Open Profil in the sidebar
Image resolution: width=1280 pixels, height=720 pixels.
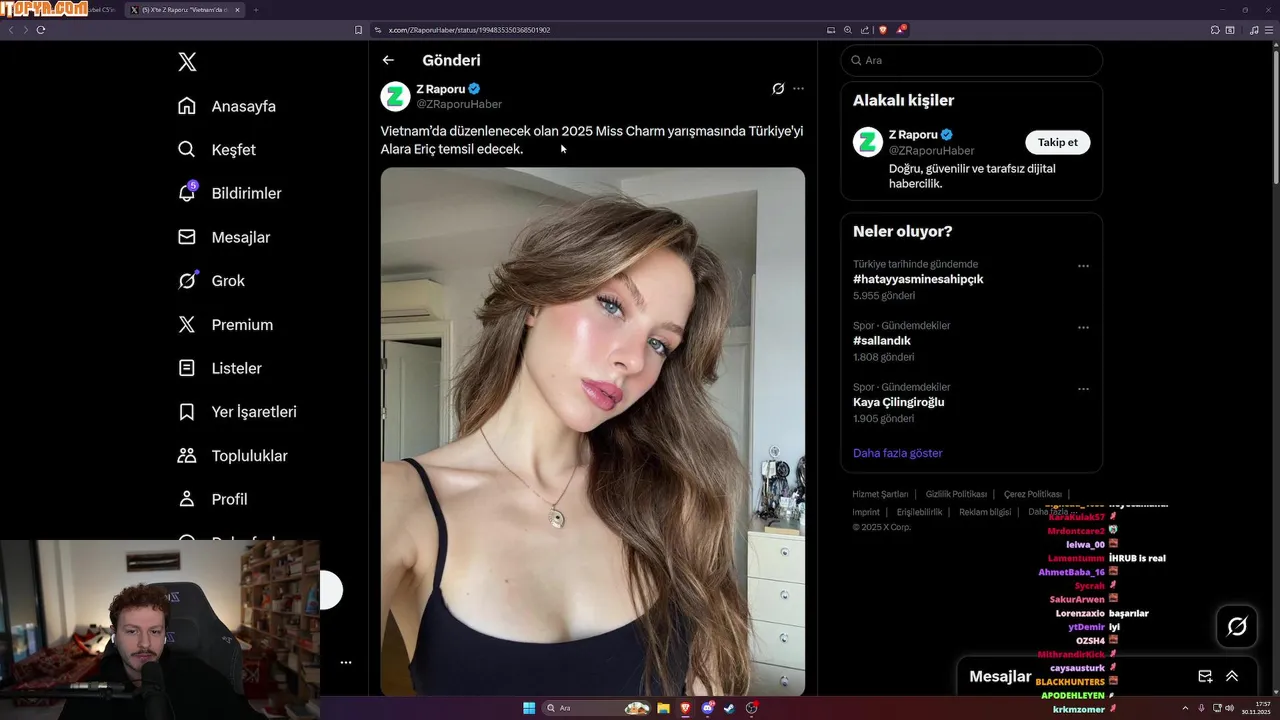coord(212,499)
